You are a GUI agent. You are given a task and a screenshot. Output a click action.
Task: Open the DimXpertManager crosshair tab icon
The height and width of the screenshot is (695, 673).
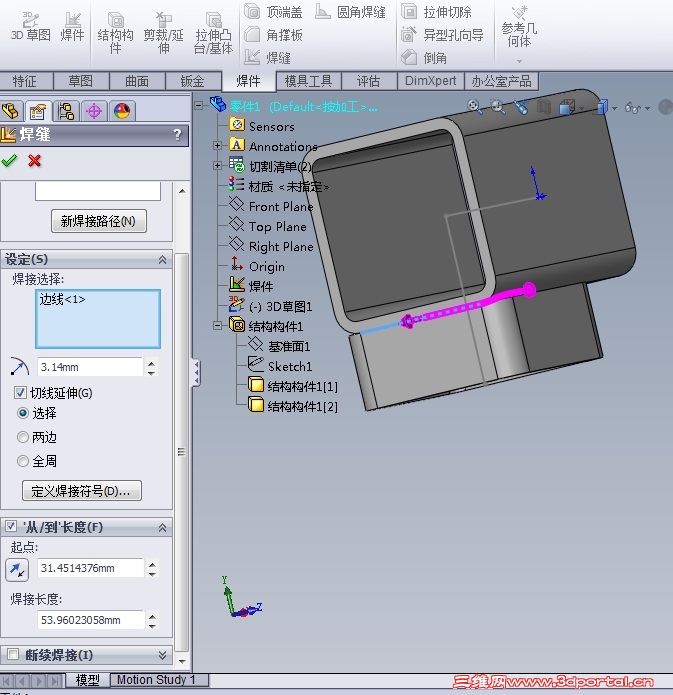coord(94,111)
